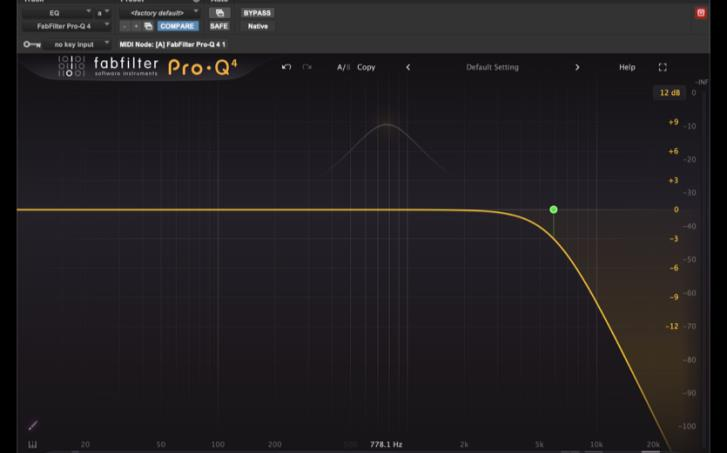Open the Help menu
The width and height of the screenshot is (727, 453).
627,67
